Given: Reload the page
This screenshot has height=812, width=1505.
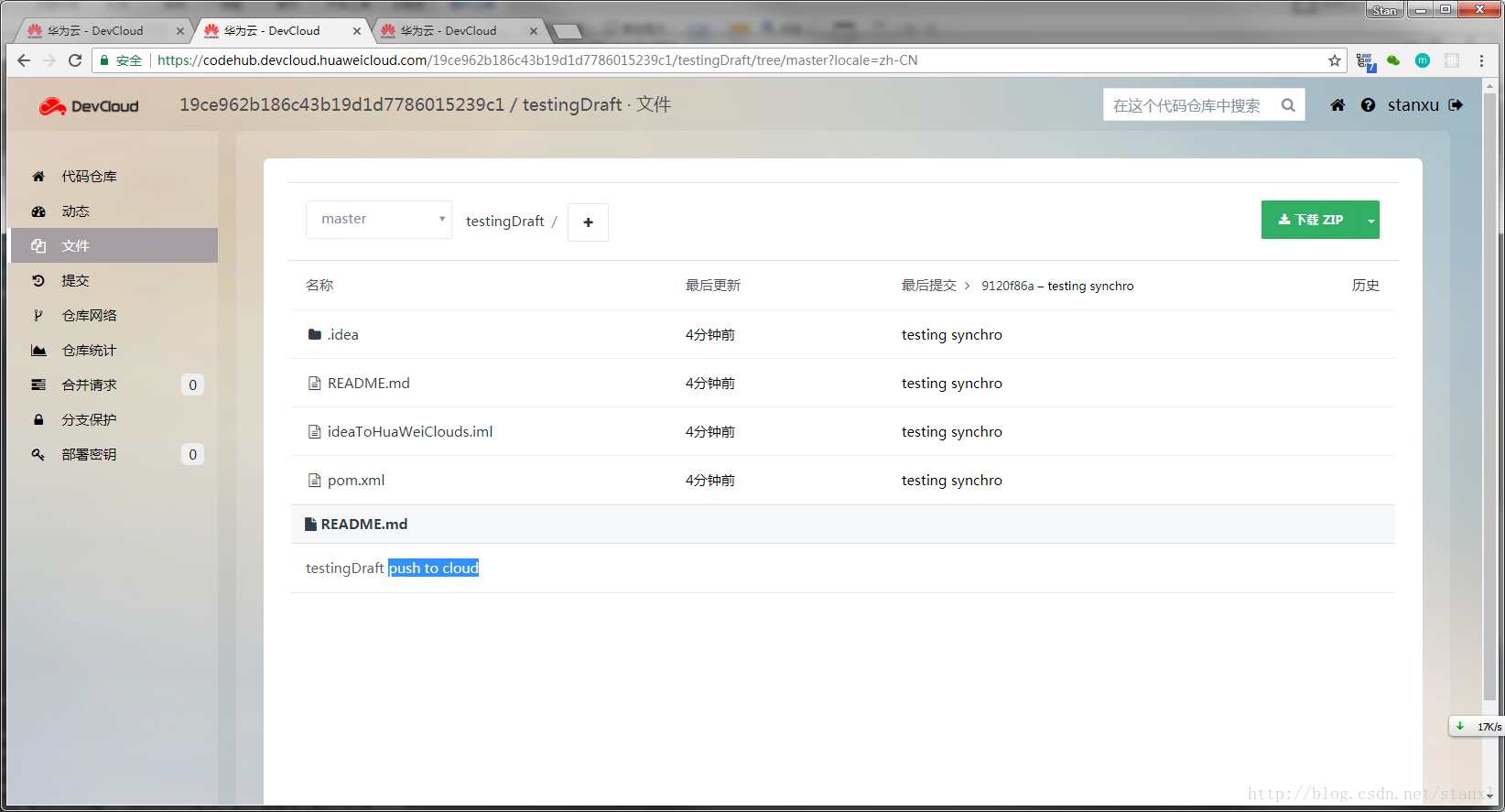Looking at the screenshot, I should tap(75, 60).
